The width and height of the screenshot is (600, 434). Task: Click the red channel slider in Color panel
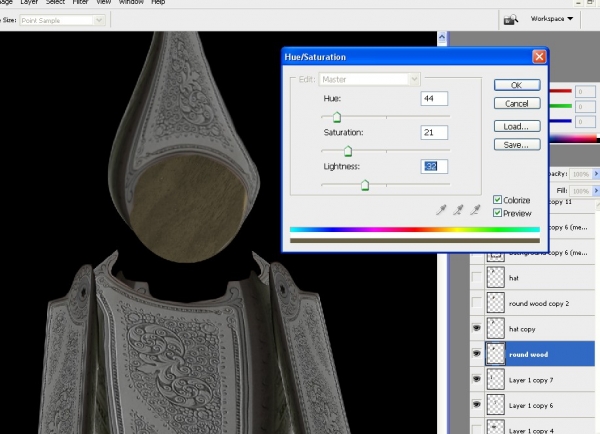pyautogui.click(x=561, y=91)
